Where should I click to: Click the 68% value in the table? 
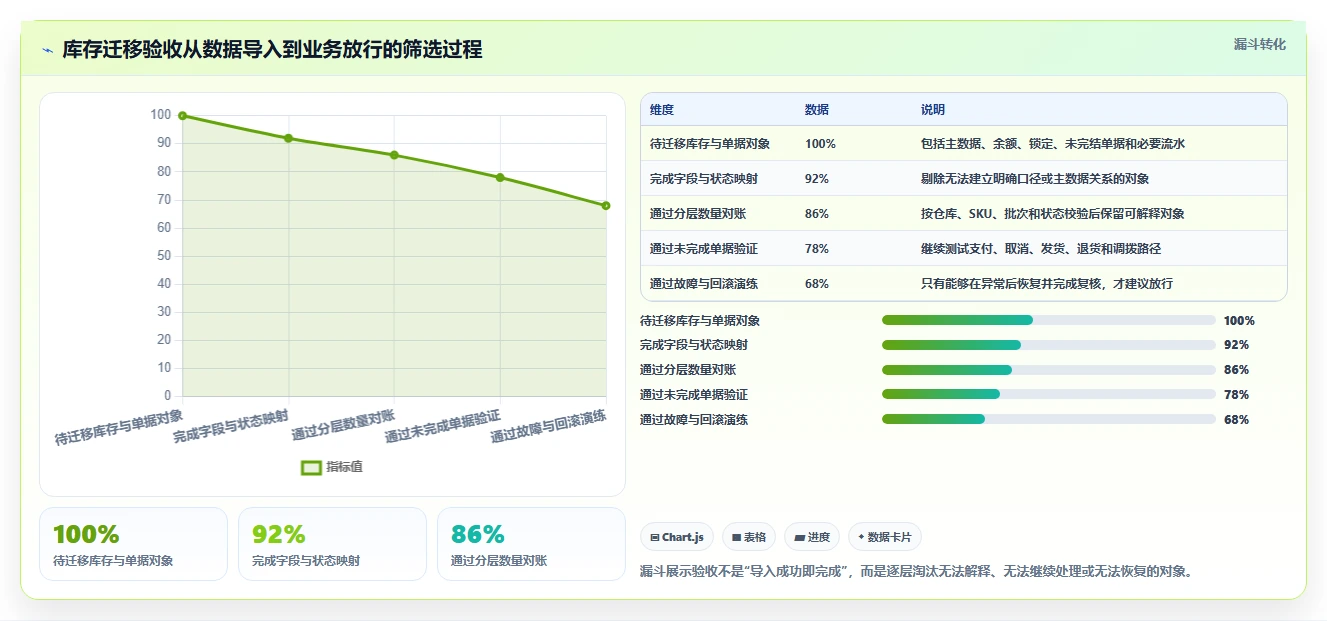point(817,284)
